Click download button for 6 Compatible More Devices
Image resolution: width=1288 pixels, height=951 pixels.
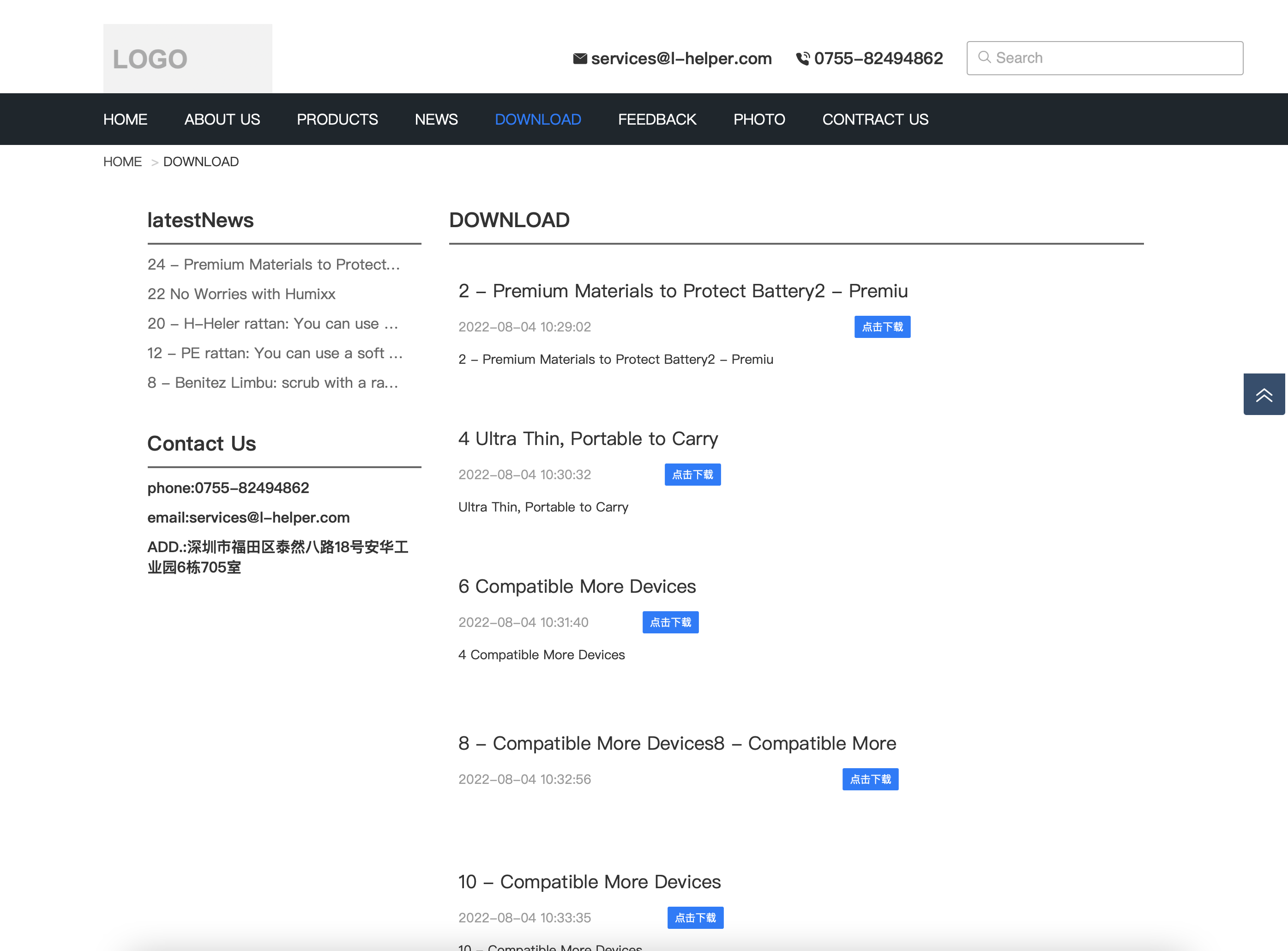[670, 622]
